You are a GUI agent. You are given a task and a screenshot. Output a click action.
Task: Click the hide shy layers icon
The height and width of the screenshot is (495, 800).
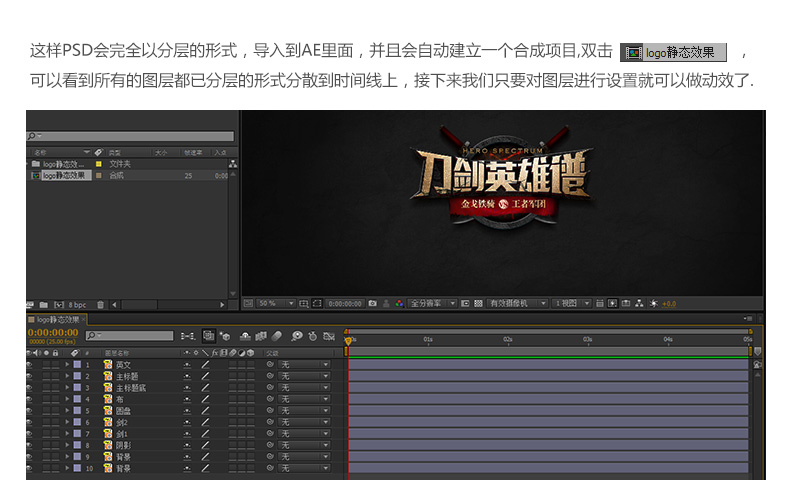click(245, 336)
